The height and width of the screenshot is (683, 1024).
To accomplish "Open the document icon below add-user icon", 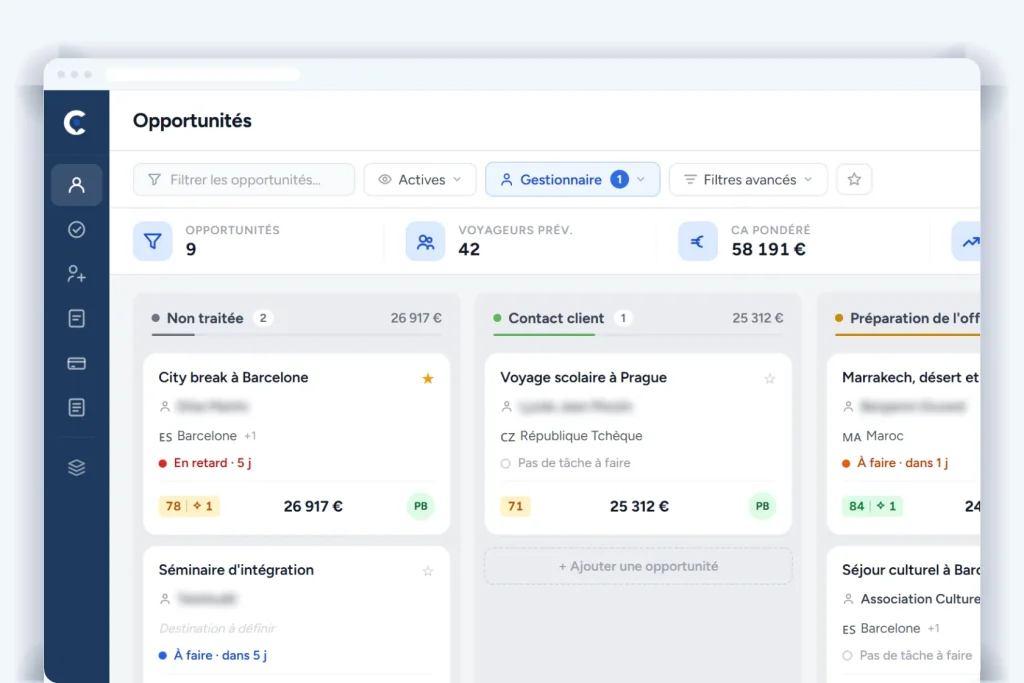I will tap(76, 319).
